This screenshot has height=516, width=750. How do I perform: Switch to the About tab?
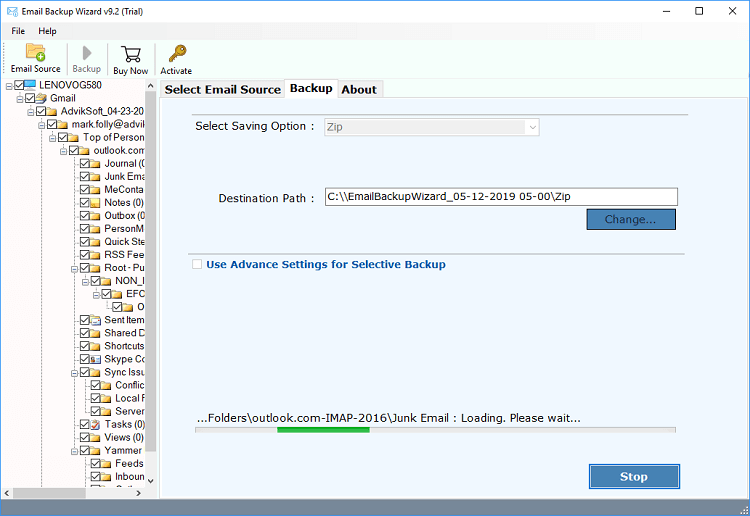pos(359,89)
